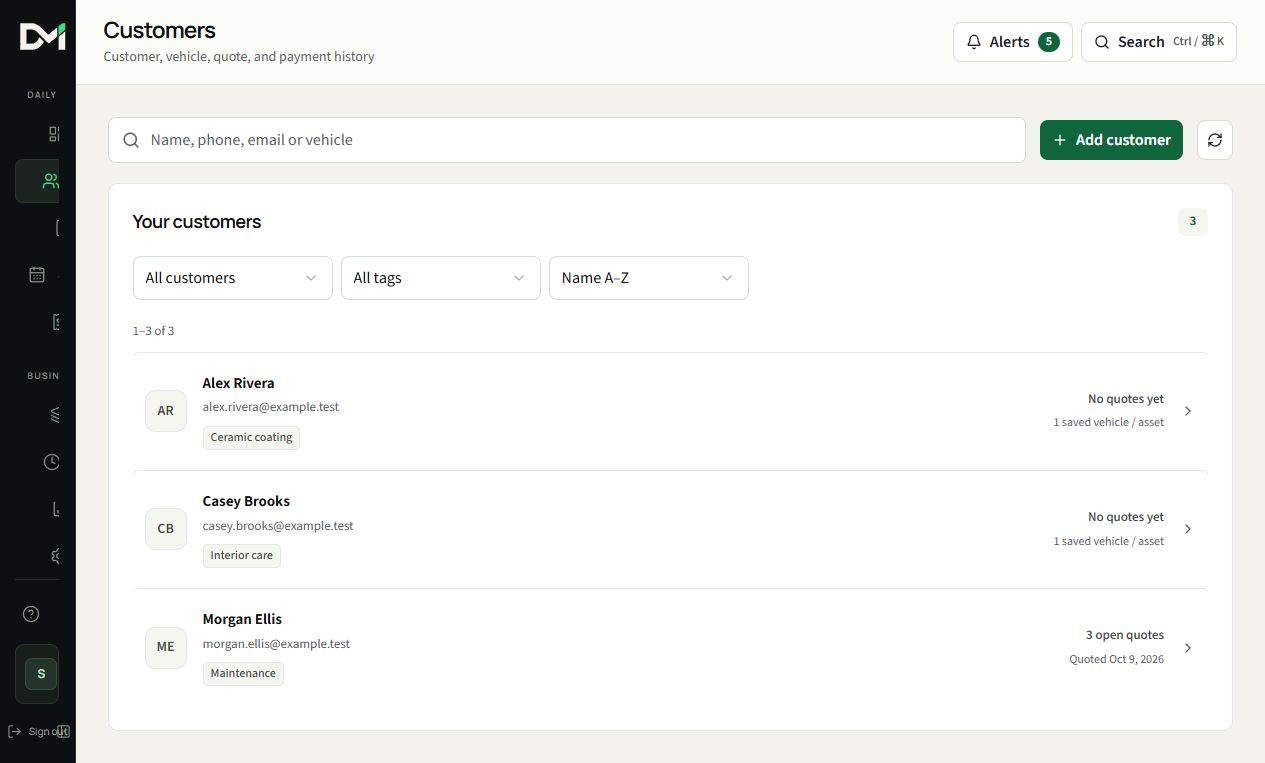Open the Customers section icon in sidebar
Screen dimensions: 1265x763
point(51,181)
